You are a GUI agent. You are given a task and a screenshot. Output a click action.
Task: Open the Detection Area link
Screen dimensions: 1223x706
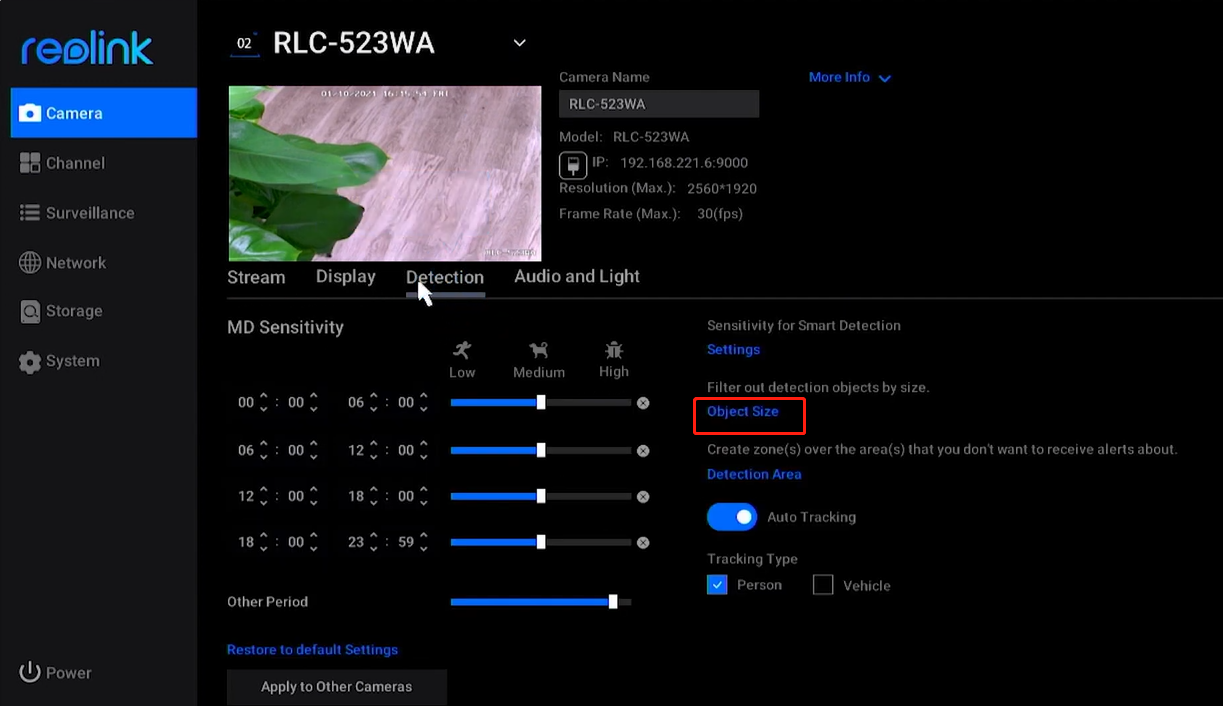[754, 474]
